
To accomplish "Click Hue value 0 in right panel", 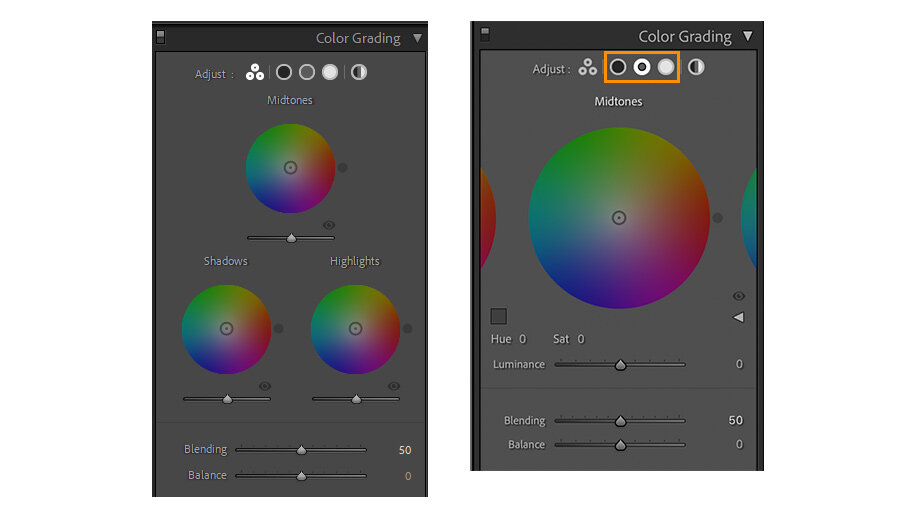I will [x=523, y=339].
